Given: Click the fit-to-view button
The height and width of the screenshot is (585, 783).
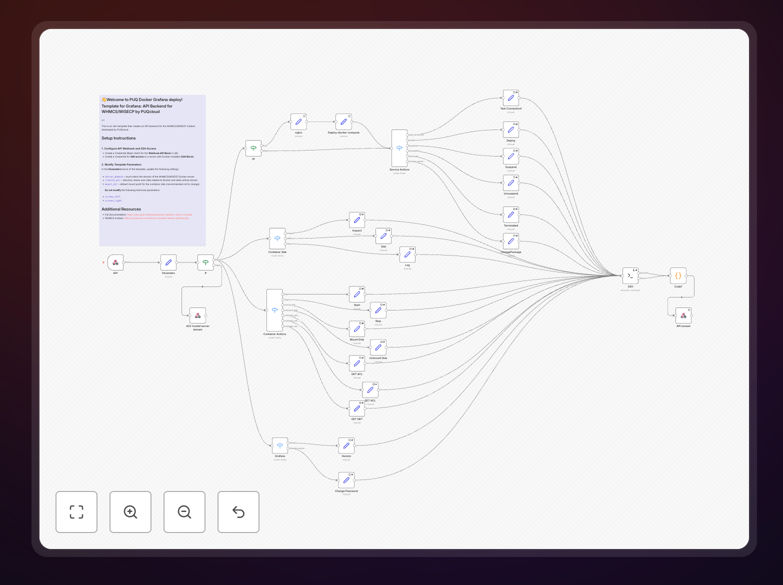Looking at the screenshot, I should (76, 512).
